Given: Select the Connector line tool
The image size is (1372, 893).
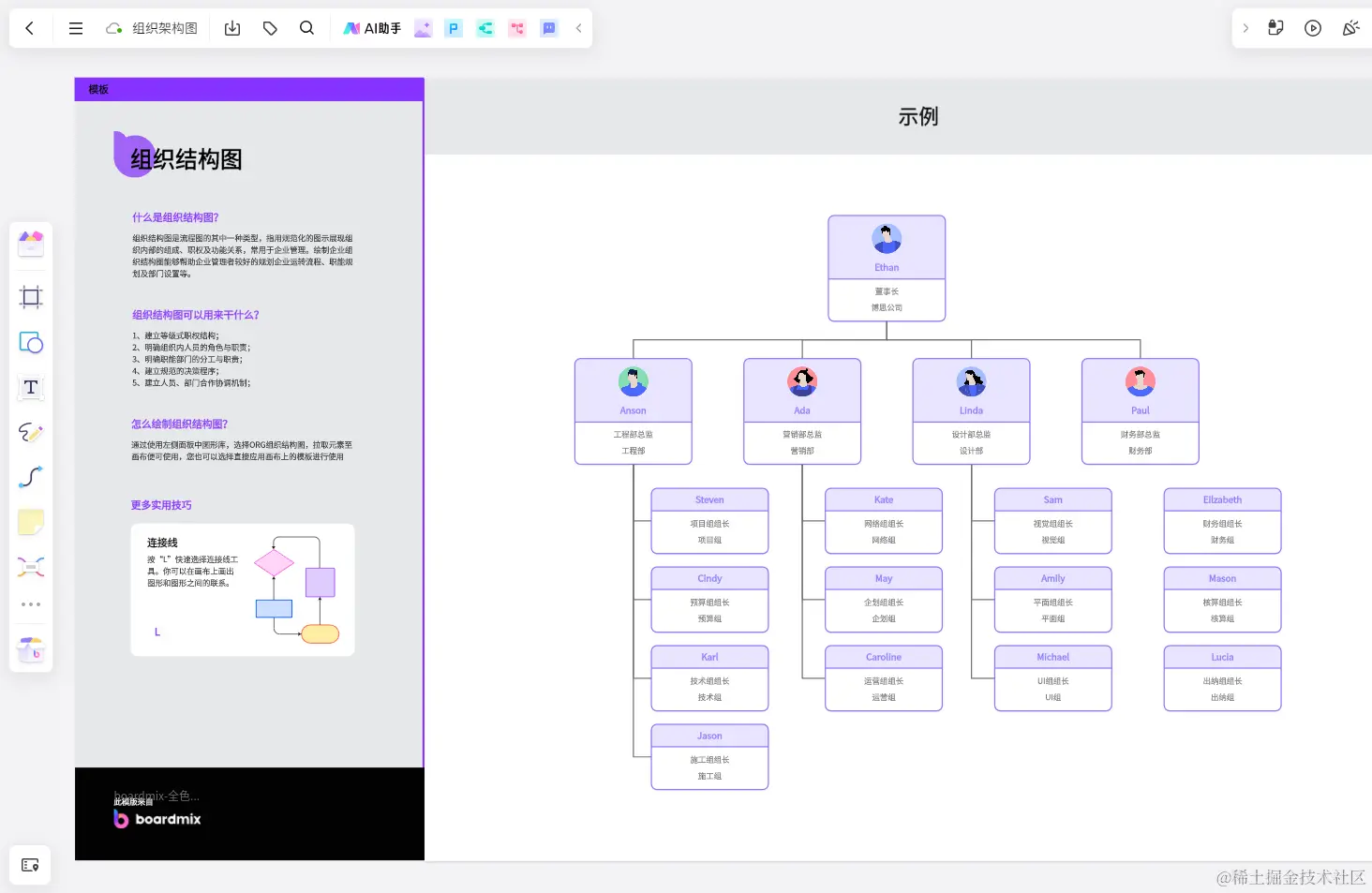Looking at the screenshot, I should tap(31, 477).
